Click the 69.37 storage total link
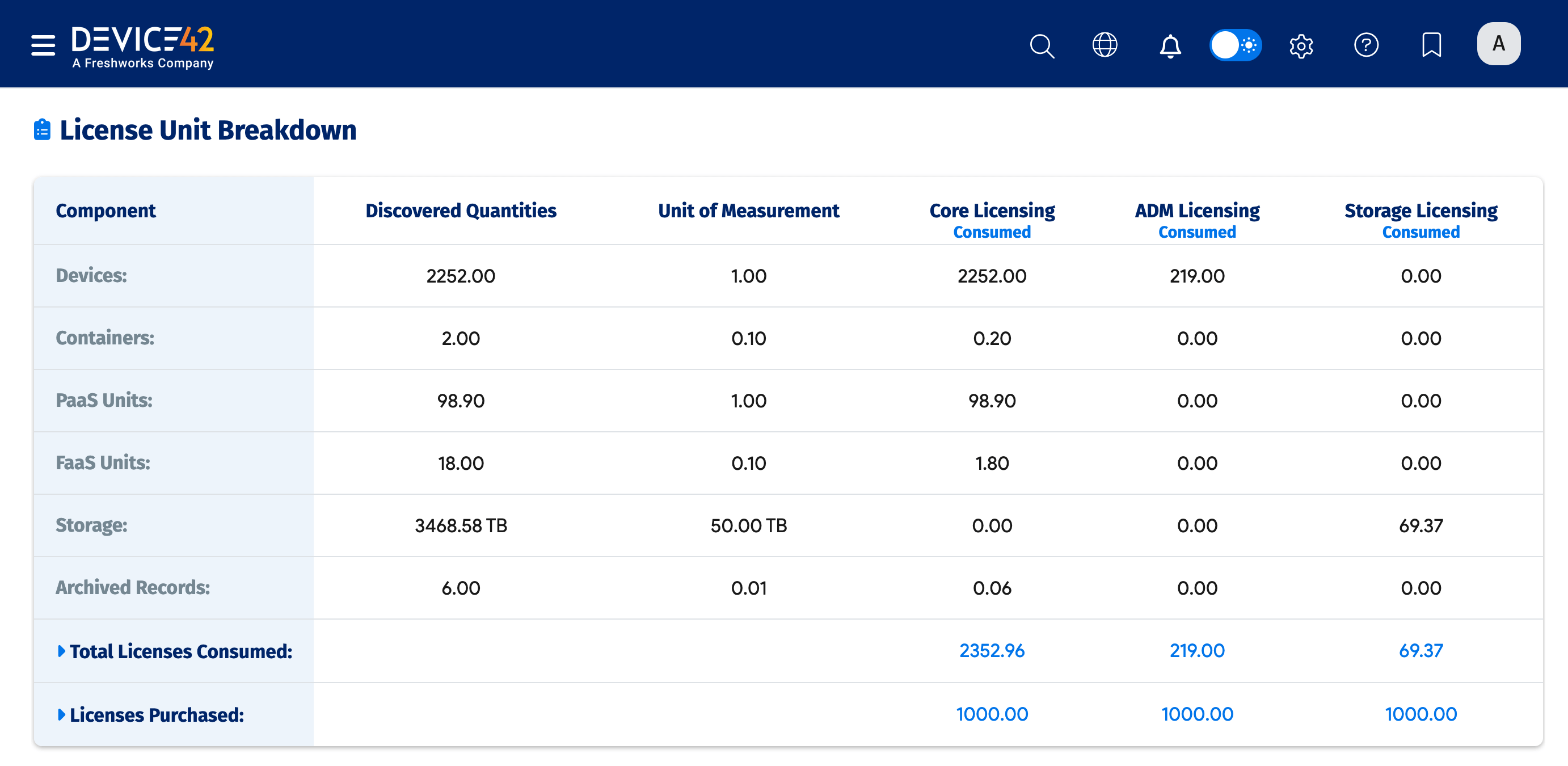1568x766 pixels. tap(1420, 650)
